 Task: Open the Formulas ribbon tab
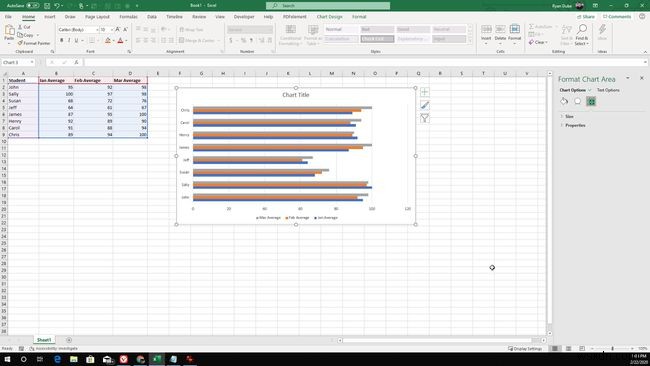[x=129, y=17]
